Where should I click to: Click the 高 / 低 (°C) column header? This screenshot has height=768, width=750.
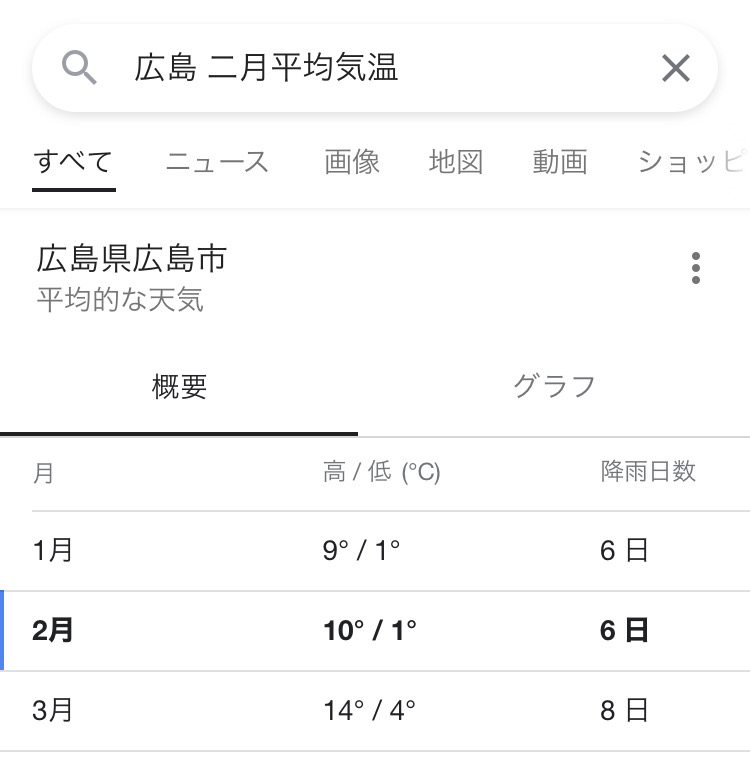coord(381,473)
